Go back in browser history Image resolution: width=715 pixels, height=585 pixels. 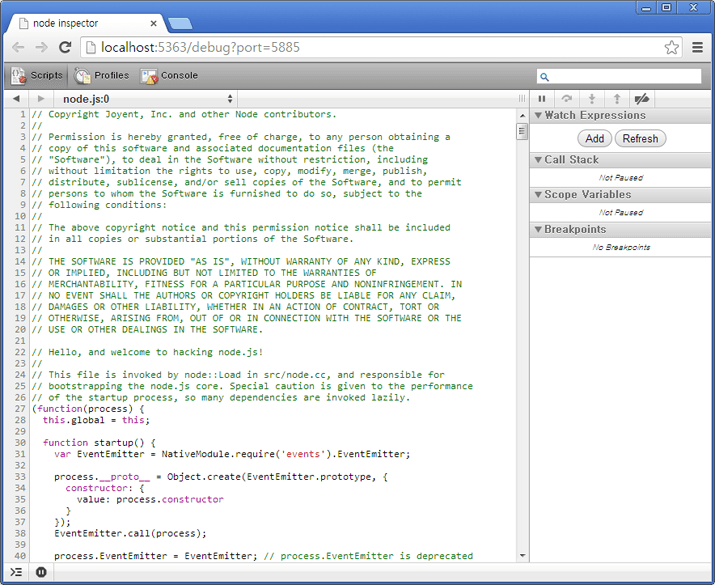point(18,47)
